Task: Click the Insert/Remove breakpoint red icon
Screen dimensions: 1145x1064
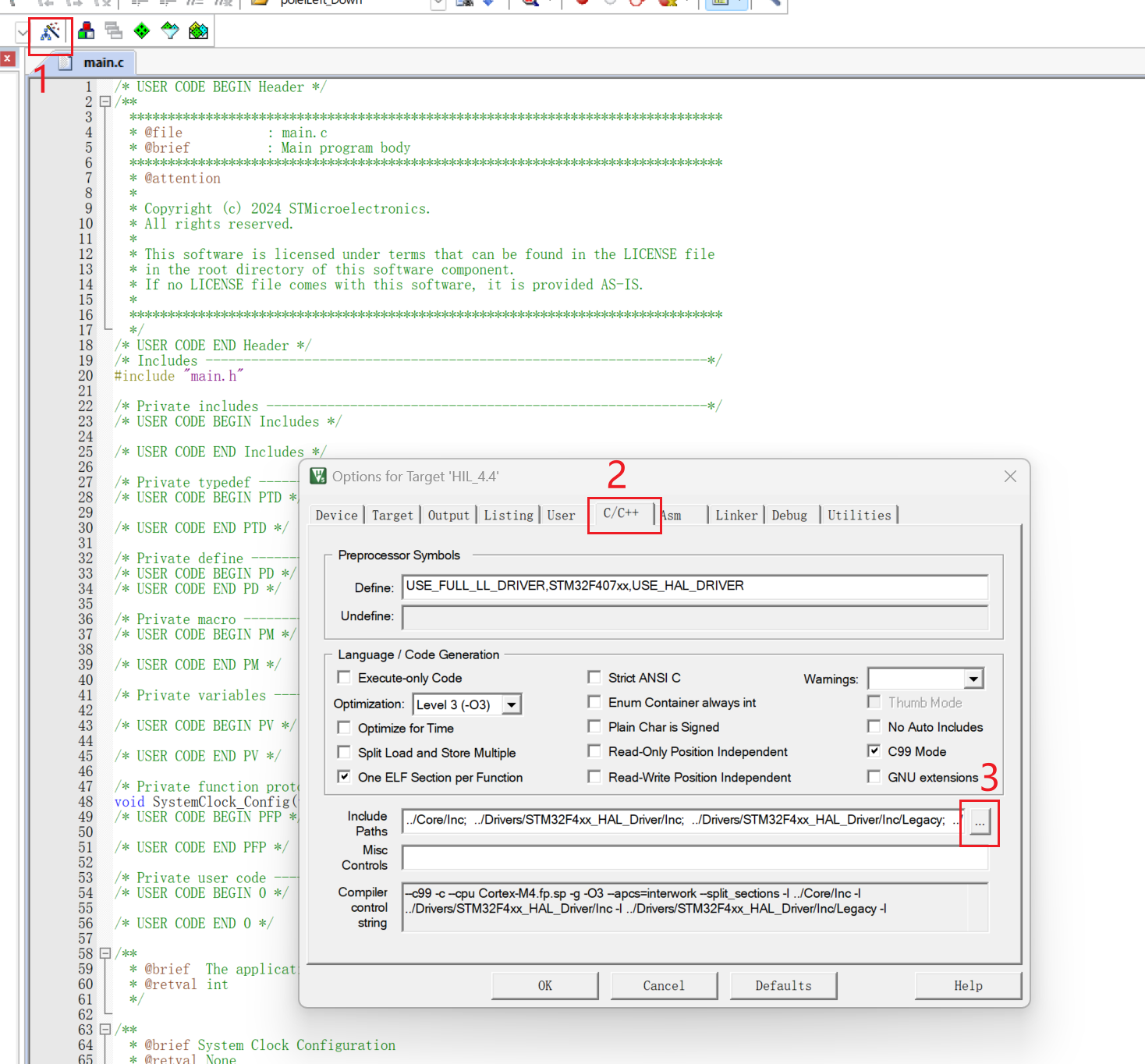Action: pyautogui.click(x=583, y=4)
